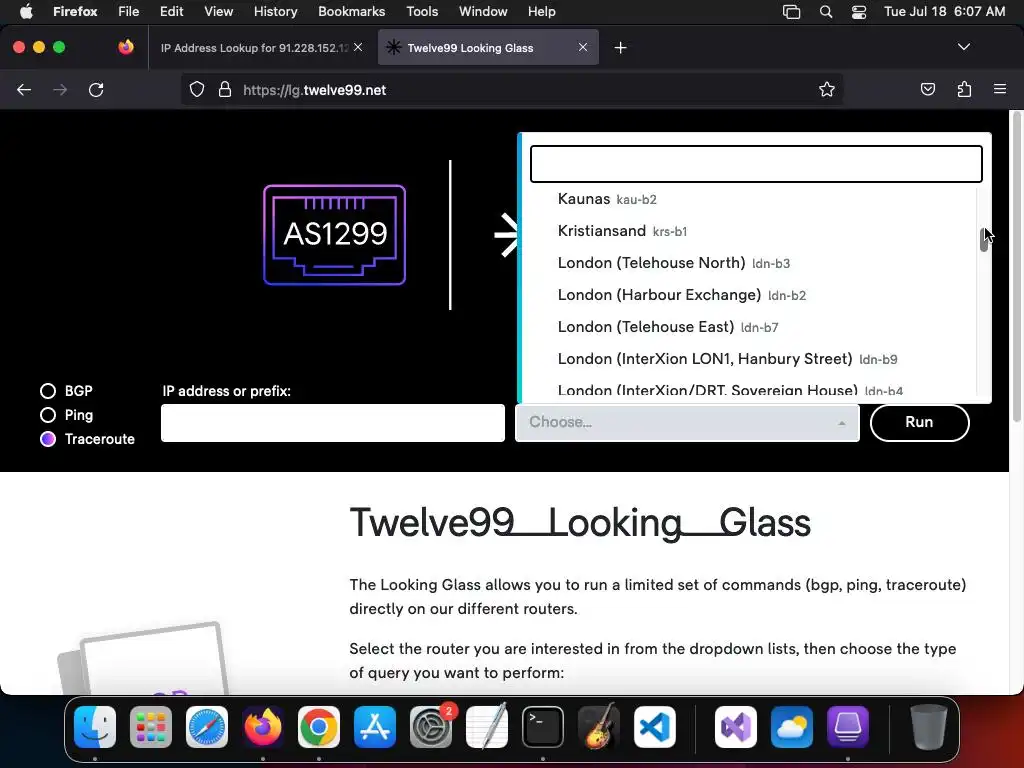Click the Twelve99 Looking Glass heading
Viewport: 1024px width, 768px height.
580,523
